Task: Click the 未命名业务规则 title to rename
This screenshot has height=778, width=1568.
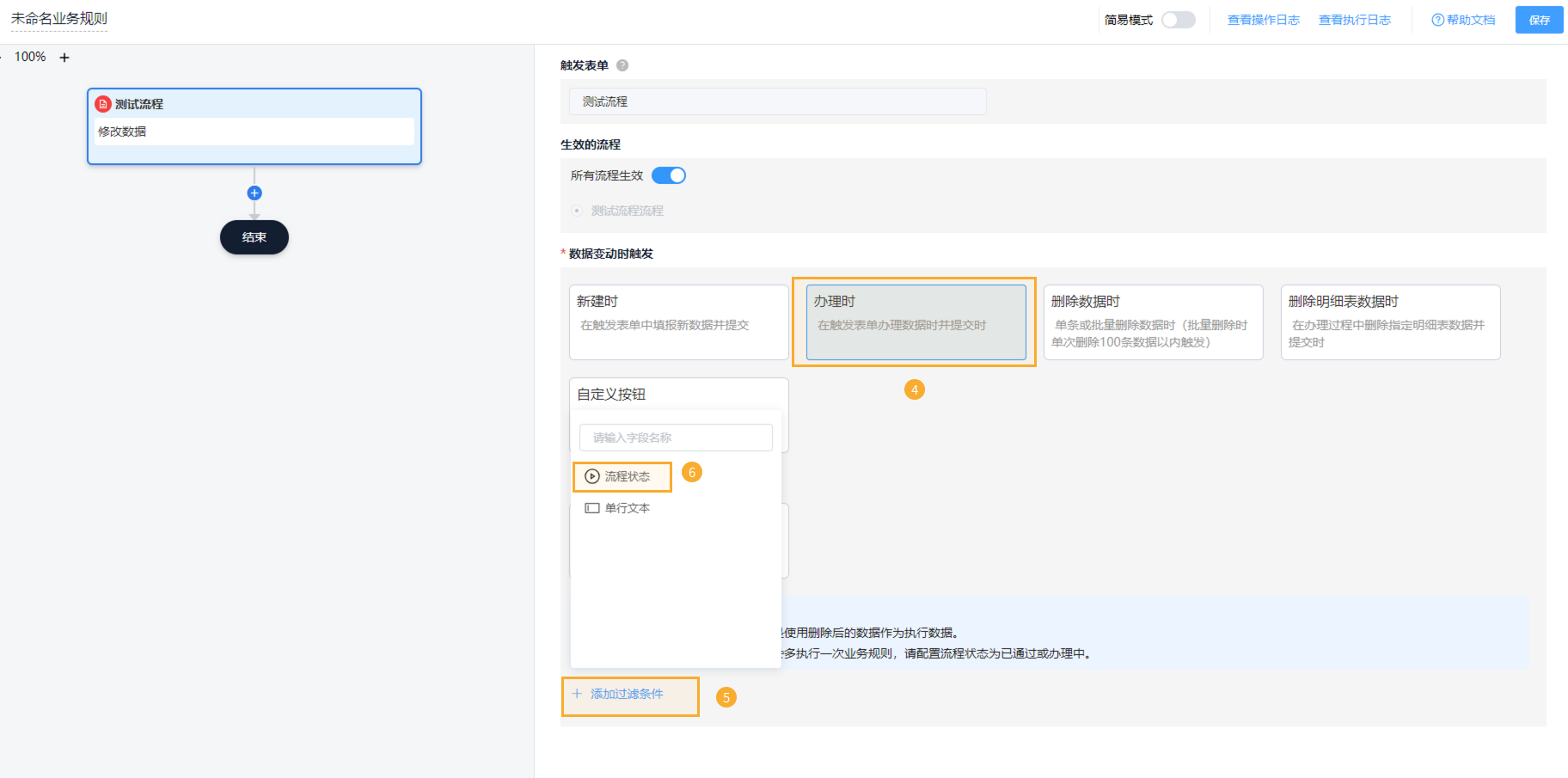Action: pos(59,19)
